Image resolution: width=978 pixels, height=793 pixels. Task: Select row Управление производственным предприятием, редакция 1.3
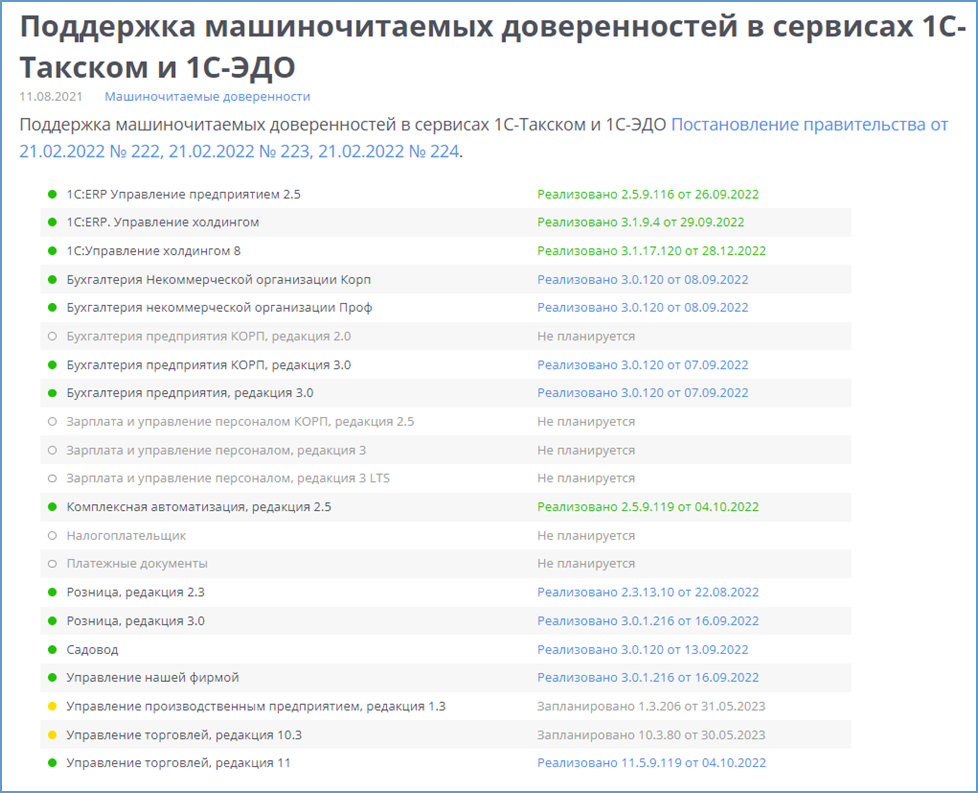(x=446, y=706)
